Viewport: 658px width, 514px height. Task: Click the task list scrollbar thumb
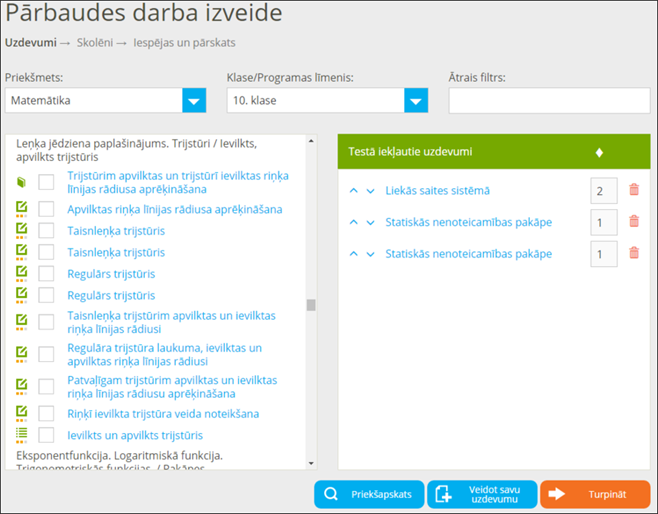(x=311, y=305)
